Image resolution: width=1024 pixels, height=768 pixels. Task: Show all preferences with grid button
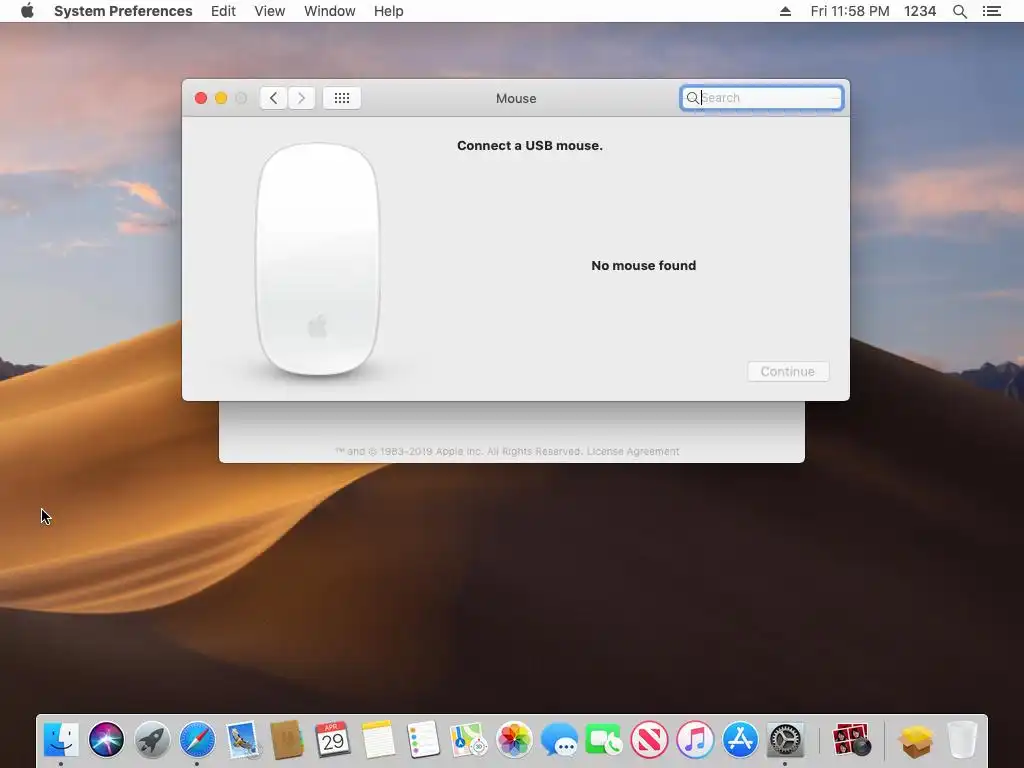pyautogui.click(x=342, y=98)
